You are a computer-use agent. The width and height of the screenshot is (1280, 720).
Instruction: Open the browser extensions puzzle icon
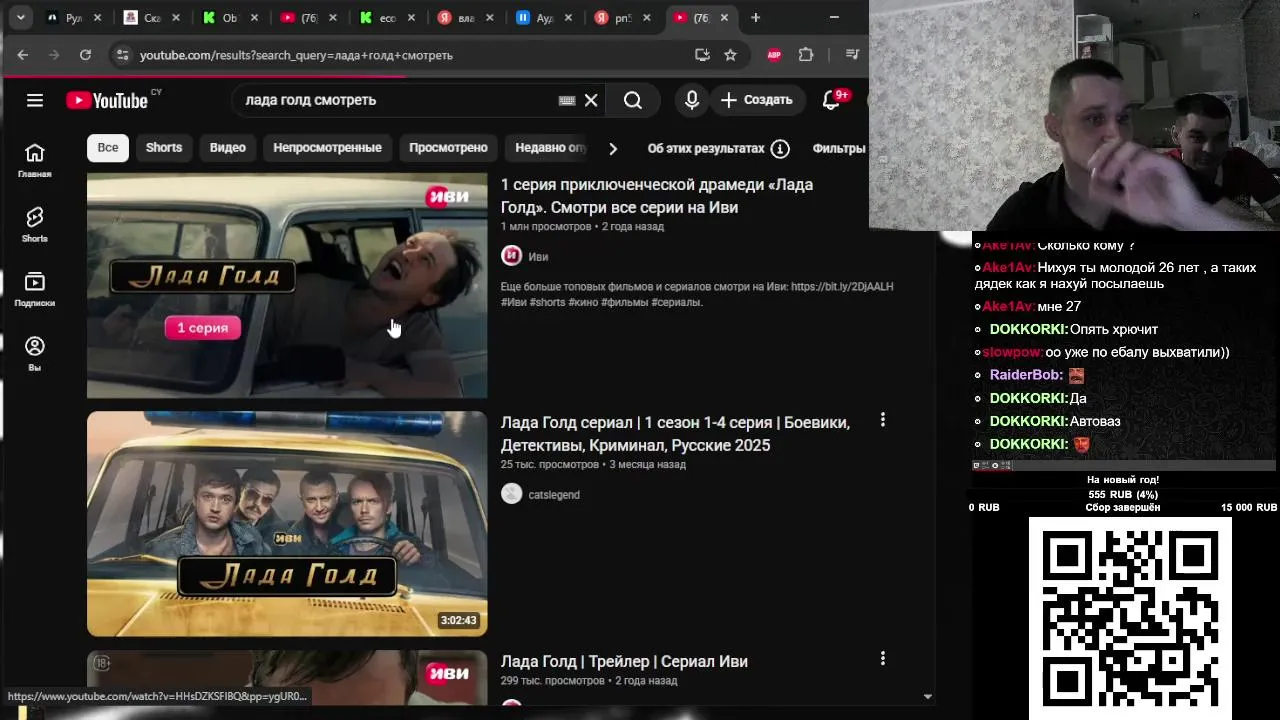tap(806, 55)
